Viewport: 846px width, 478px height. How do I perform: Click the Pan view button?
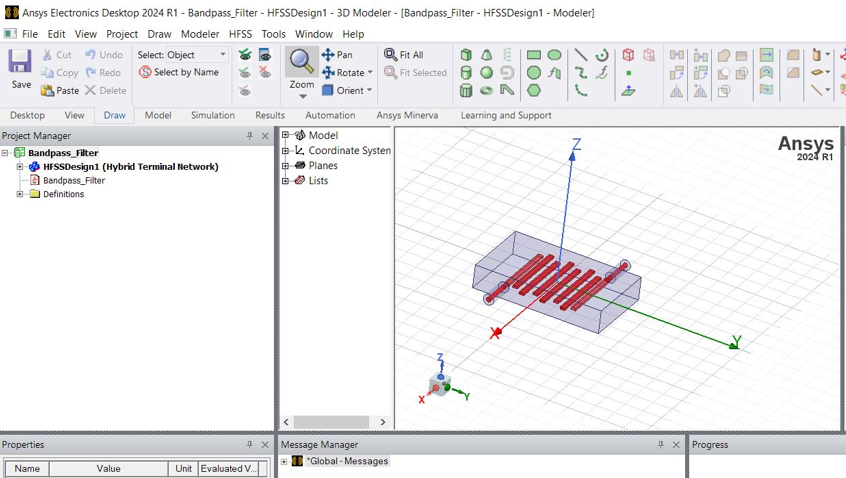(x=337, y=55)
